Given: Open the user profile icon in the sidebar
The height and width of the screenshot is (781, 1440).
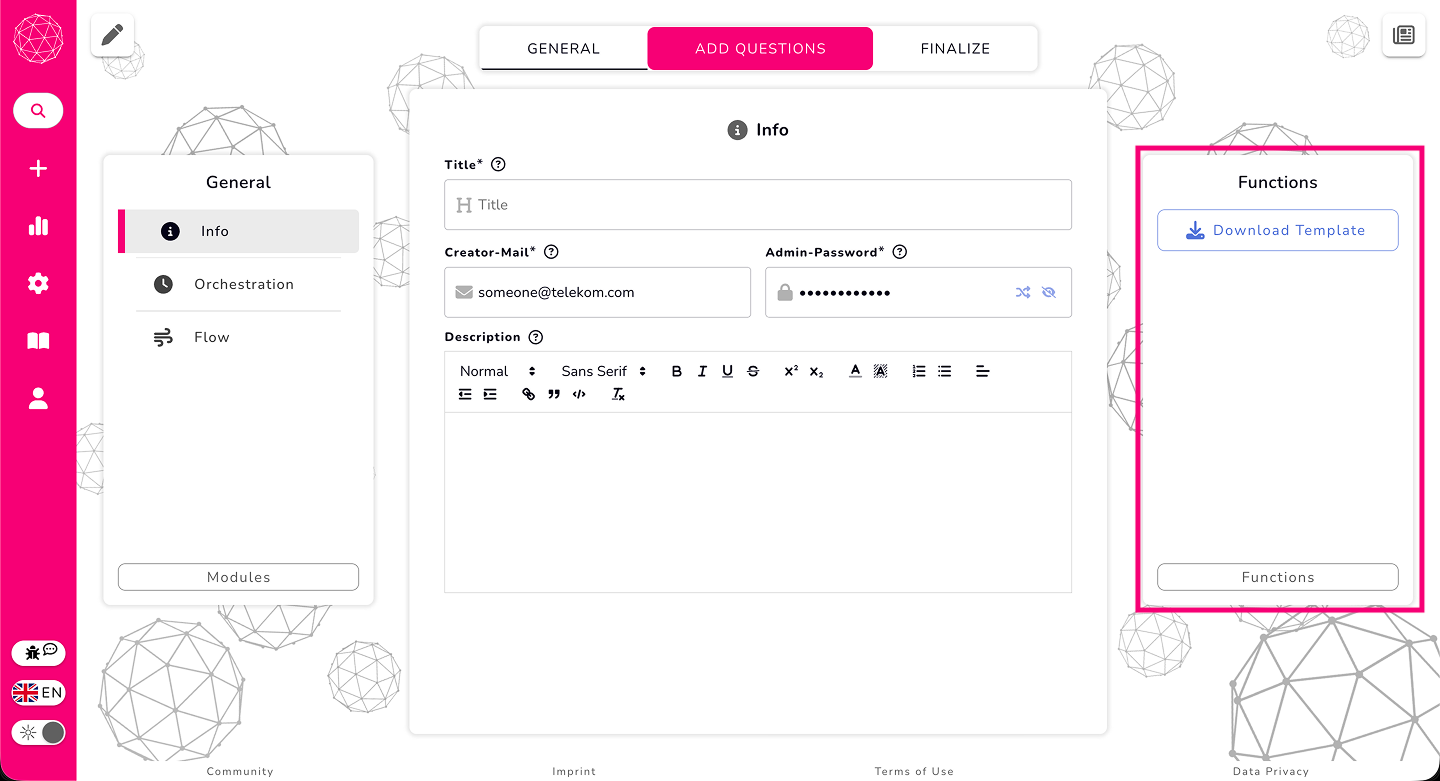Looking at the screenshot, I should click(x=37, y=398).
